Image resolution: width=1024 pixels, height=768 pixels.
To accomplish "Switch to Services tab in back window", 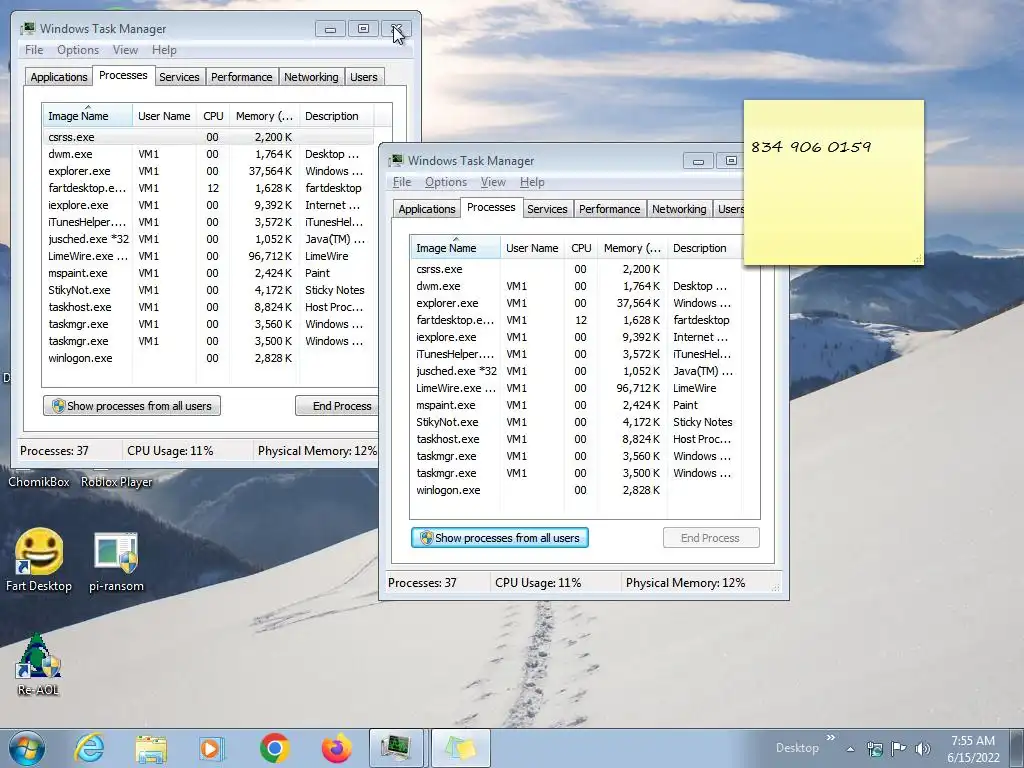I will point(179,77).
